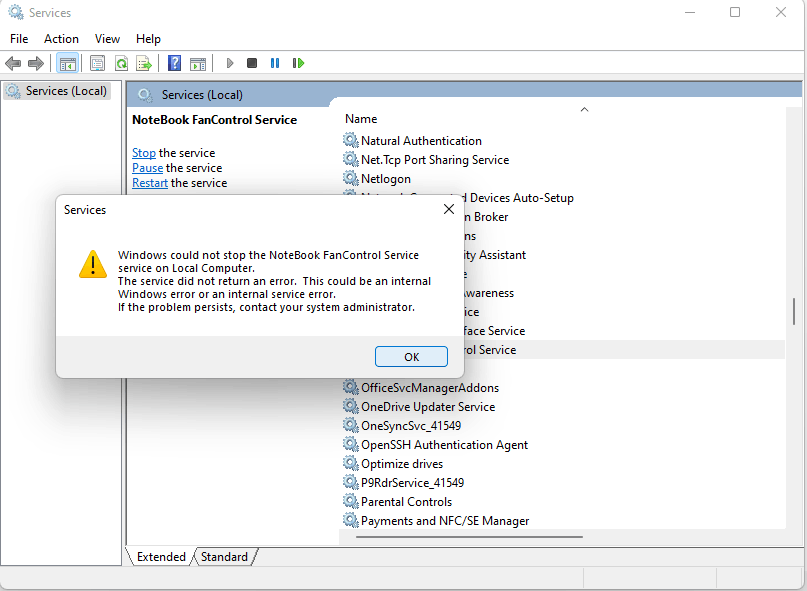Toggle Show/Hide Console Tree icon

pyautogui.click(x=67, y=63)
